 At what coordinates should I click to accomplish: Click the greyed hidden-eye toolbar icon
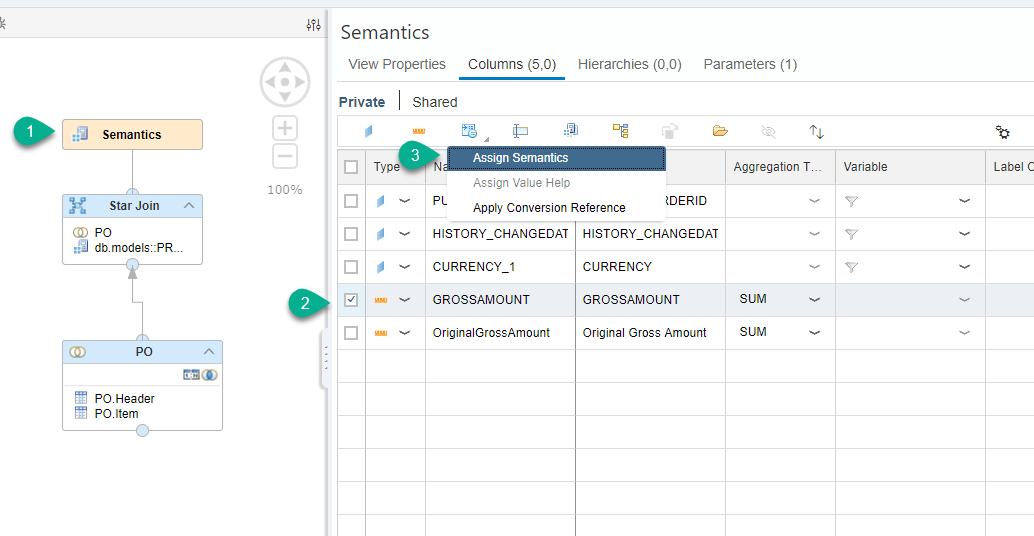tap(768, 131)
